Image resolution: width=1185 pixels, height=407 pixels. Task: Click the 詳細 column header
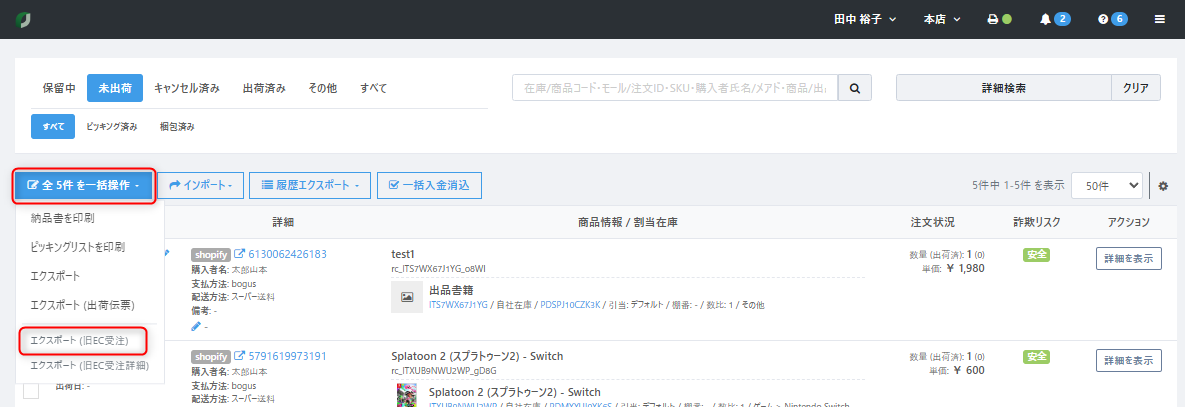click(x=283, y=222)
